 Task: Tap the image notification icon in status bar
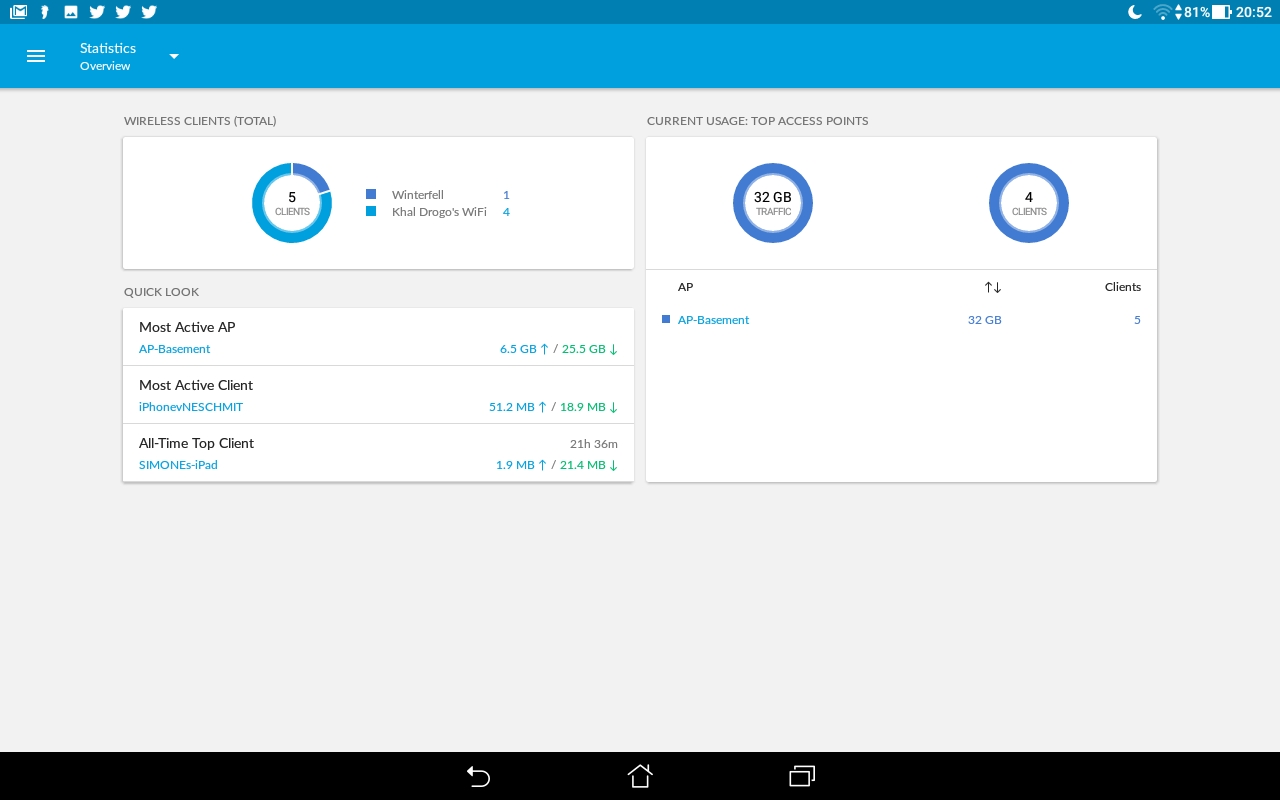coord(71,12)
